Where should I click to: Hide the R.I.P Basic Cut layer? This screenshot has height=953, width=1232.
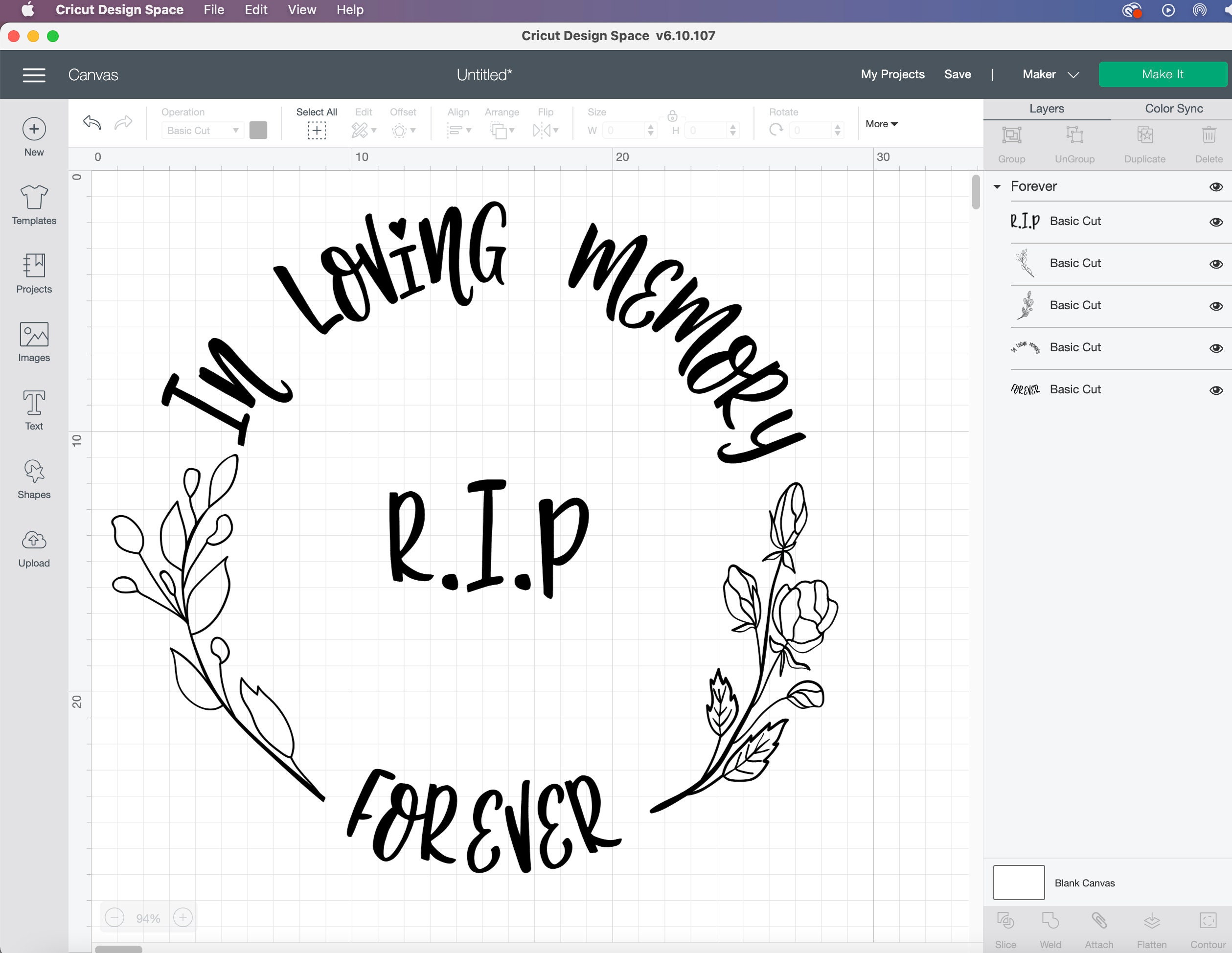point(1216,222)
